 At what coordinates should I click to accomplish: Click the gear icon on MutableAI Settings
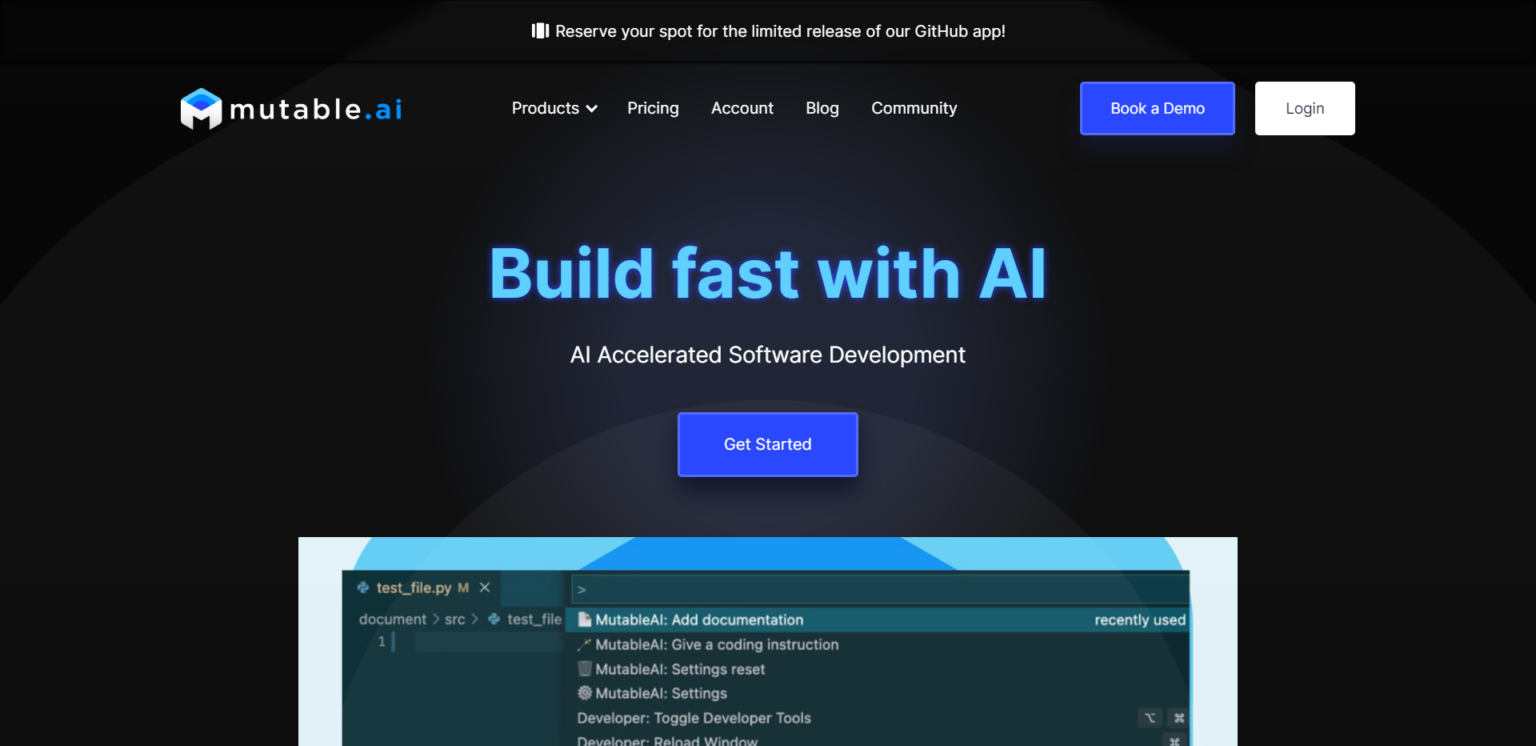pyautogui.click(x=584, y=693)
